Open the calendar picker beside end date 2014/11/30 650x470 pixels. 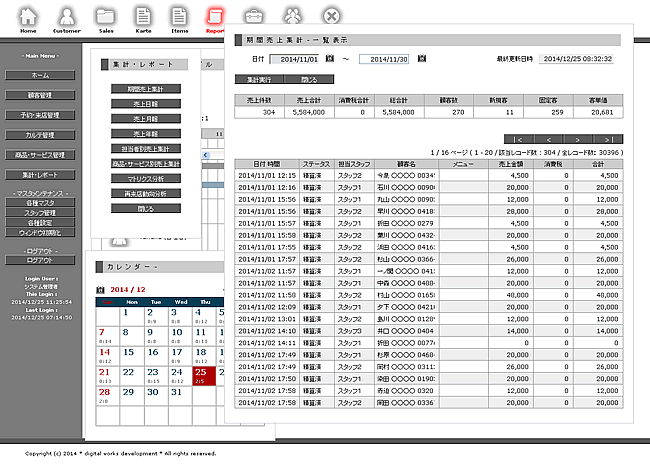pyautogui.click(x=422, y=58)
